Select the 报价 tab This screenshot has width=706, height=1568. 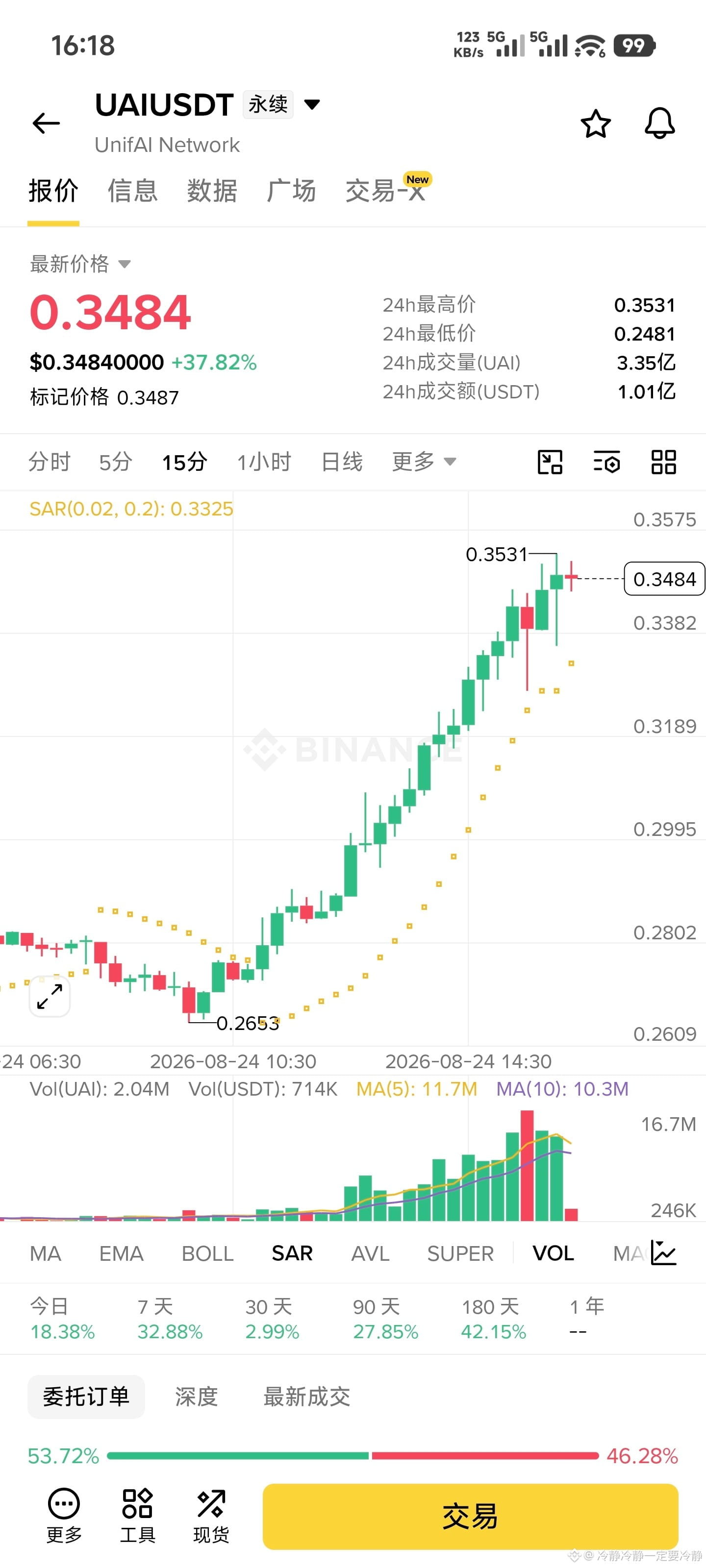(53, 191)
